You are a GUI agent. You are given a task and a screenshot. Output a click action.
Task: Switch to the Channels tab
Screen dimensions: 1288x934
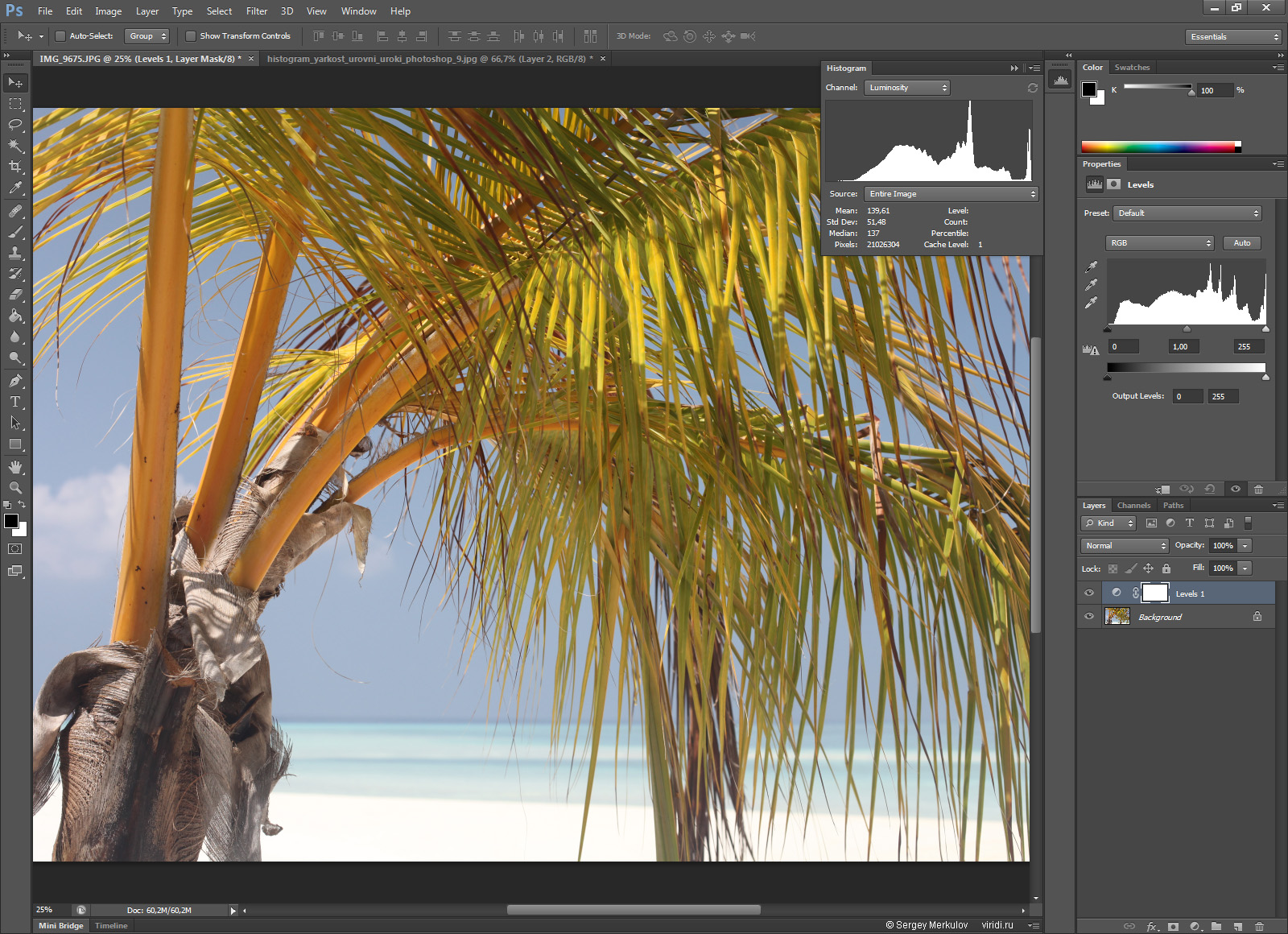click(x=1133, y=506)
